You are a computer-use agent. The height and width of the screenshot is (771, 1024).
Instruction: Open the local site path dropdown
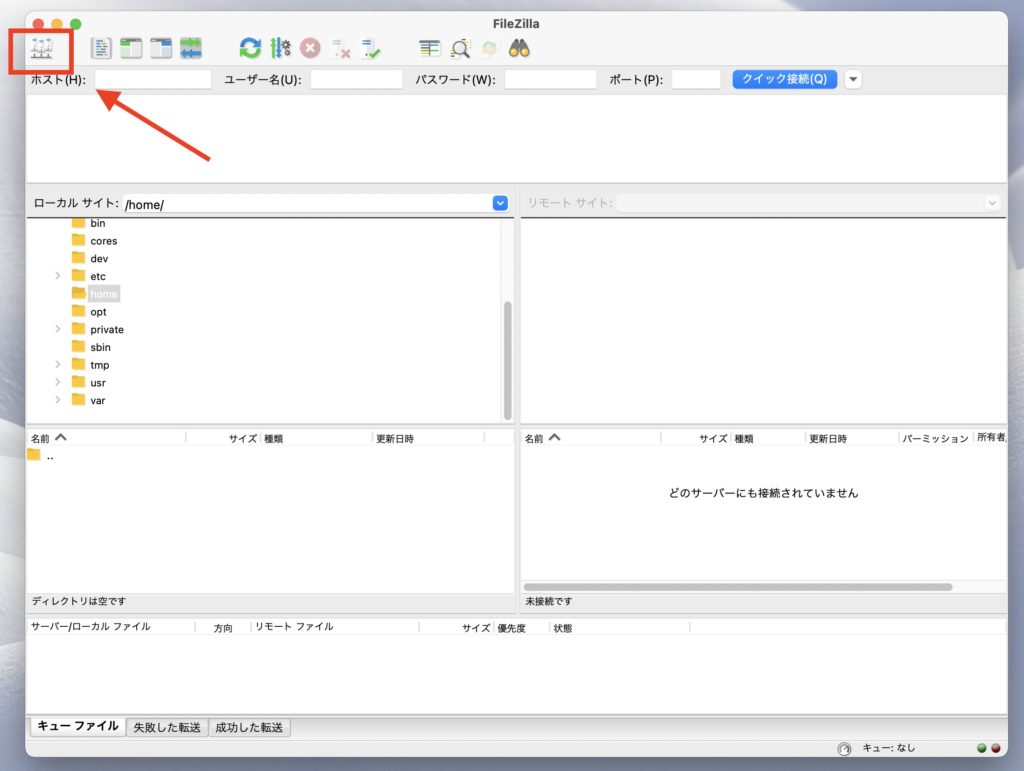500,203
